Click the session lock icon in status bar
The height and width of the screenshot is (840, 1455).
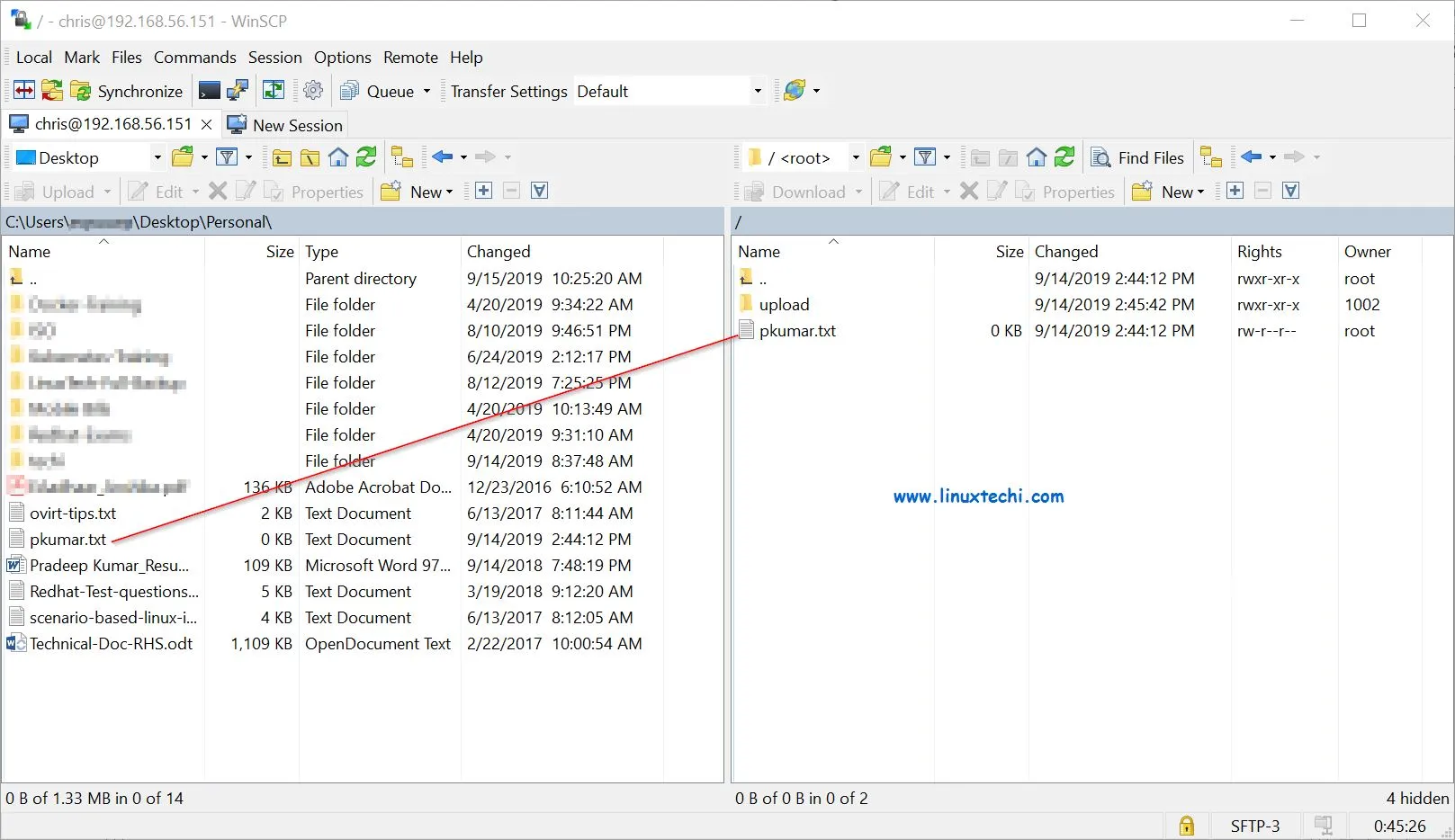point(1187,826)
